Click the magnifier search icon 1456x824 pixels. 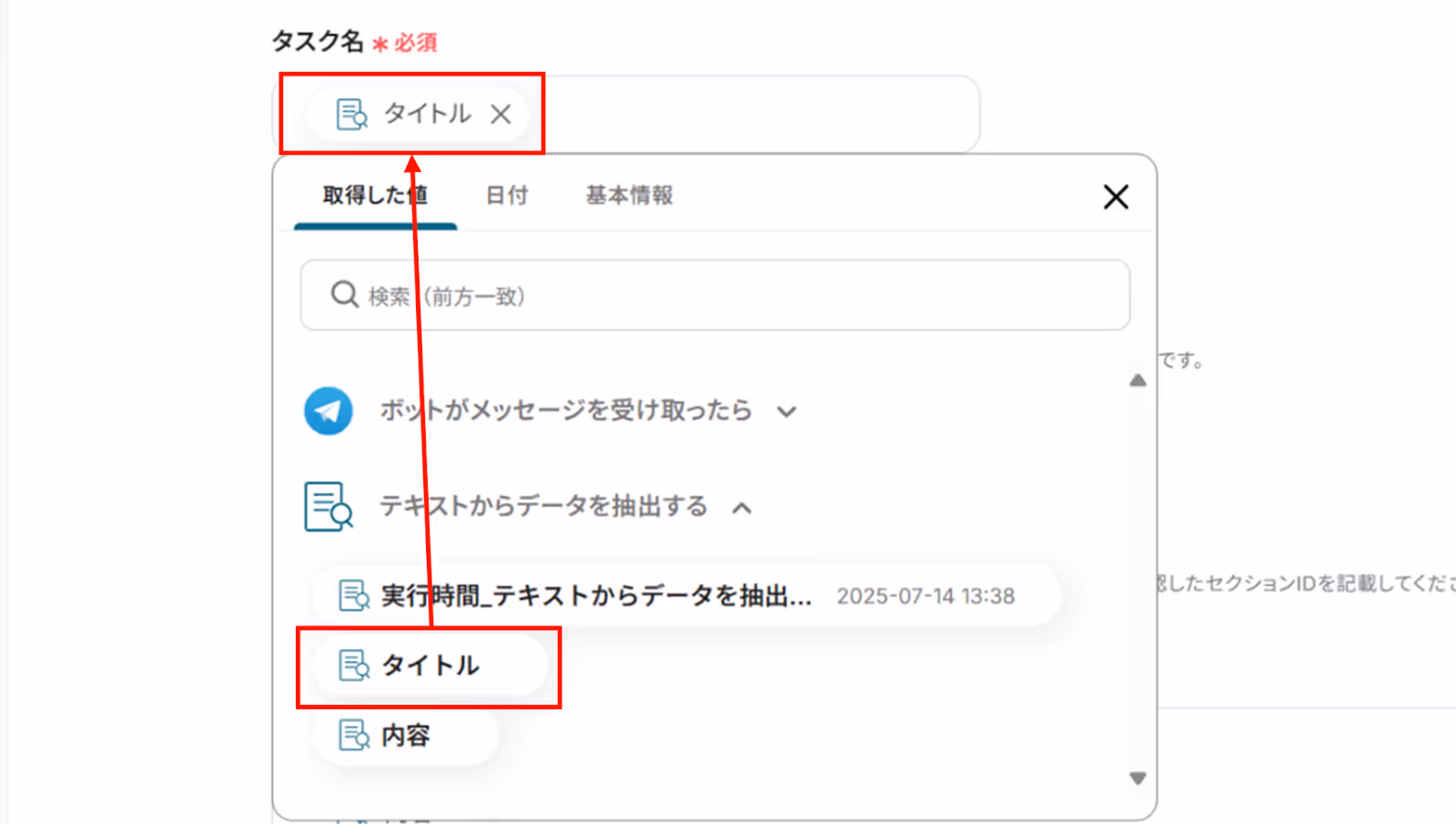point(344,294)
